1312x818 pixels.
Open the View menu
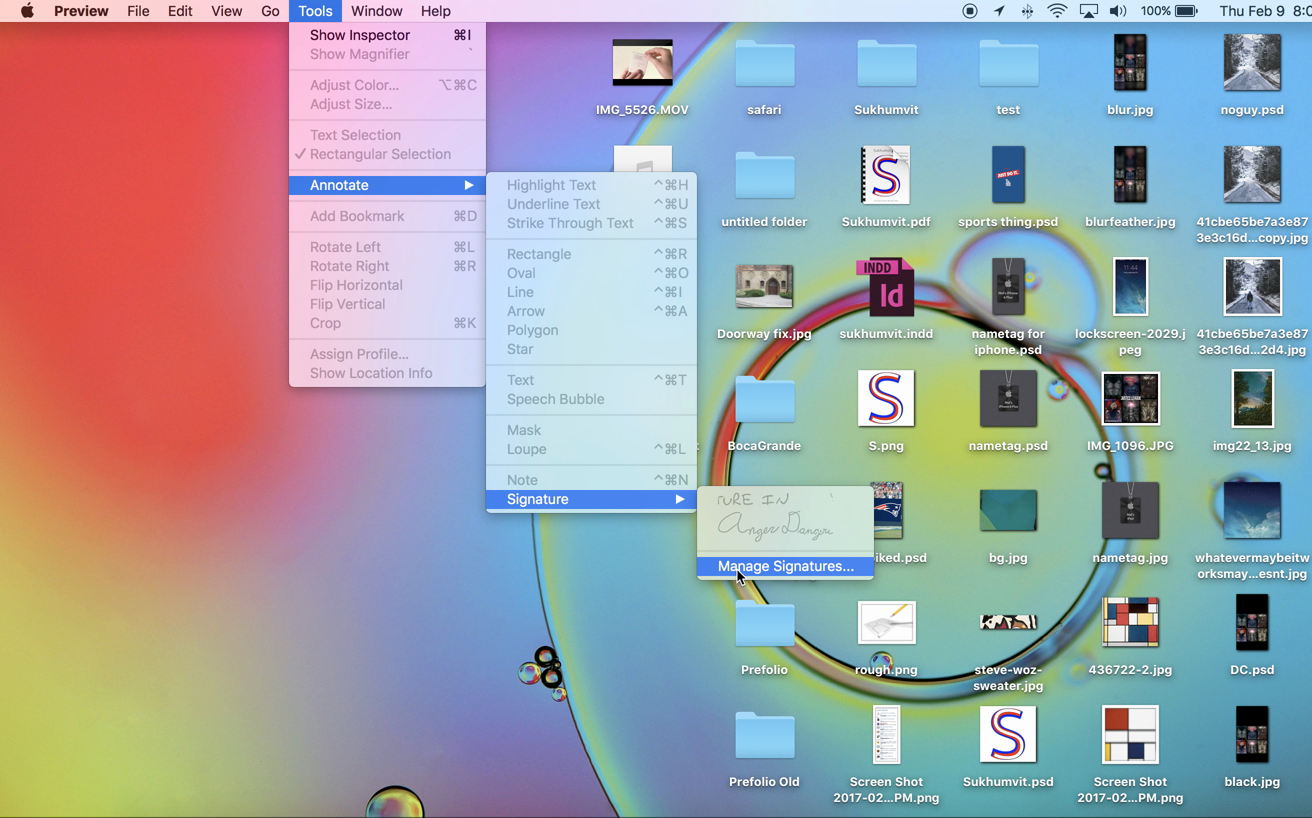point(226,11)
